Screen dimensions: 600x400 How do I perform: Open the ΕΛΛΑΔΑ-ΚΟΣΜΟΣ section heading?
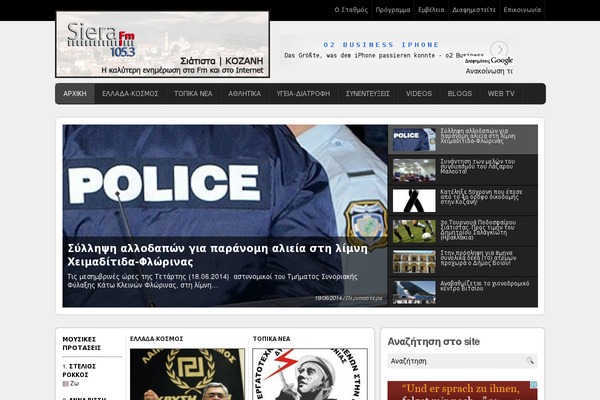tap(157, 339)
